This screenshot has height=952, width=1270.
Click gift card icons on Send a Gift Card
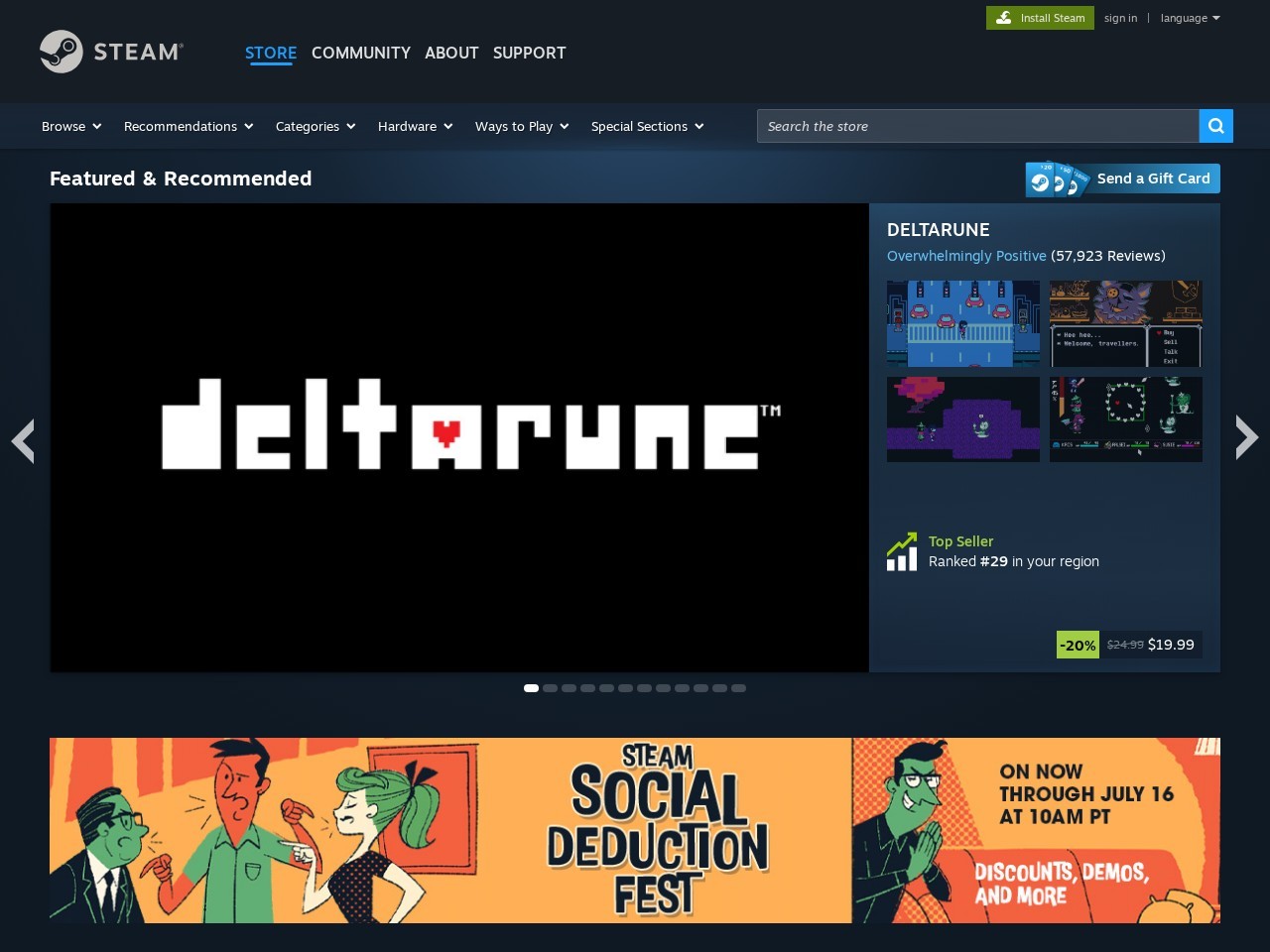point(1058,179)
